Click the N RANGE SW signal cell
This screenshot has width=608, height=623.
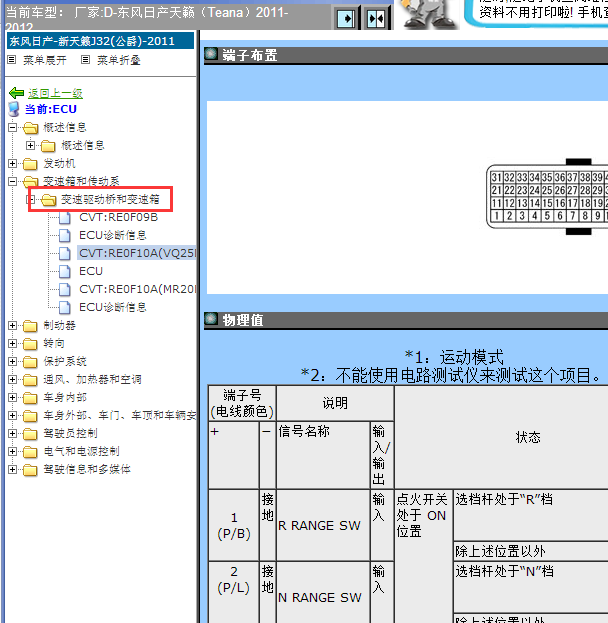pos(323,593)
